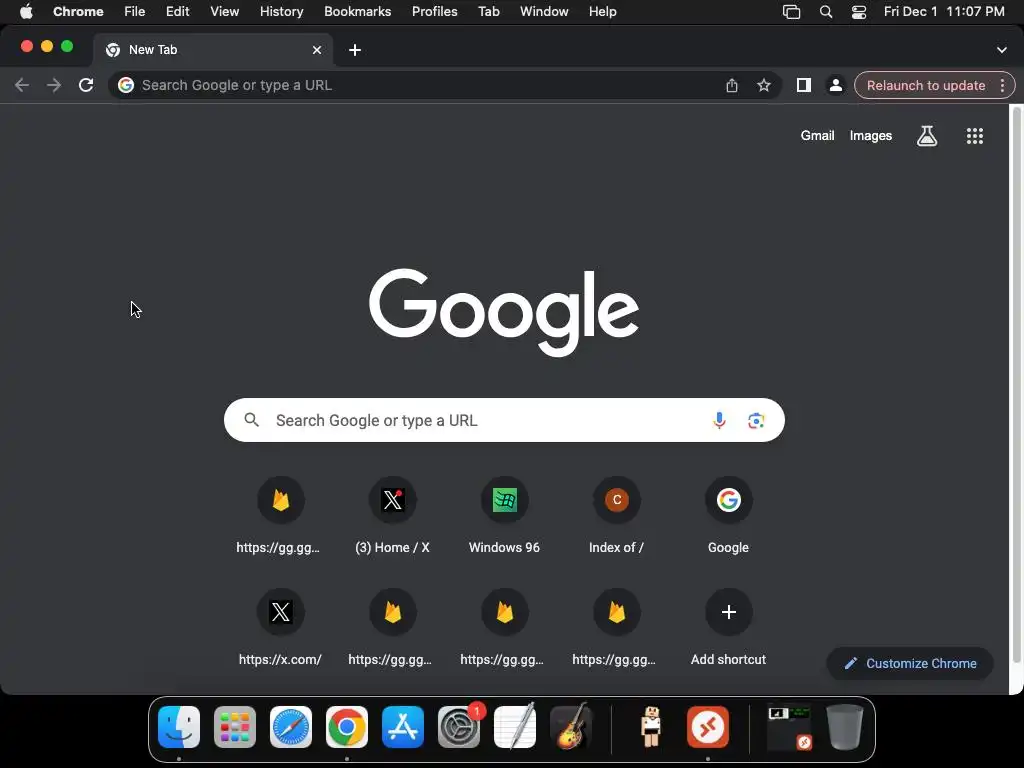Open App Store from the dock
The height and width of the screenshot is (768, 1024).
tap(403, 727)
